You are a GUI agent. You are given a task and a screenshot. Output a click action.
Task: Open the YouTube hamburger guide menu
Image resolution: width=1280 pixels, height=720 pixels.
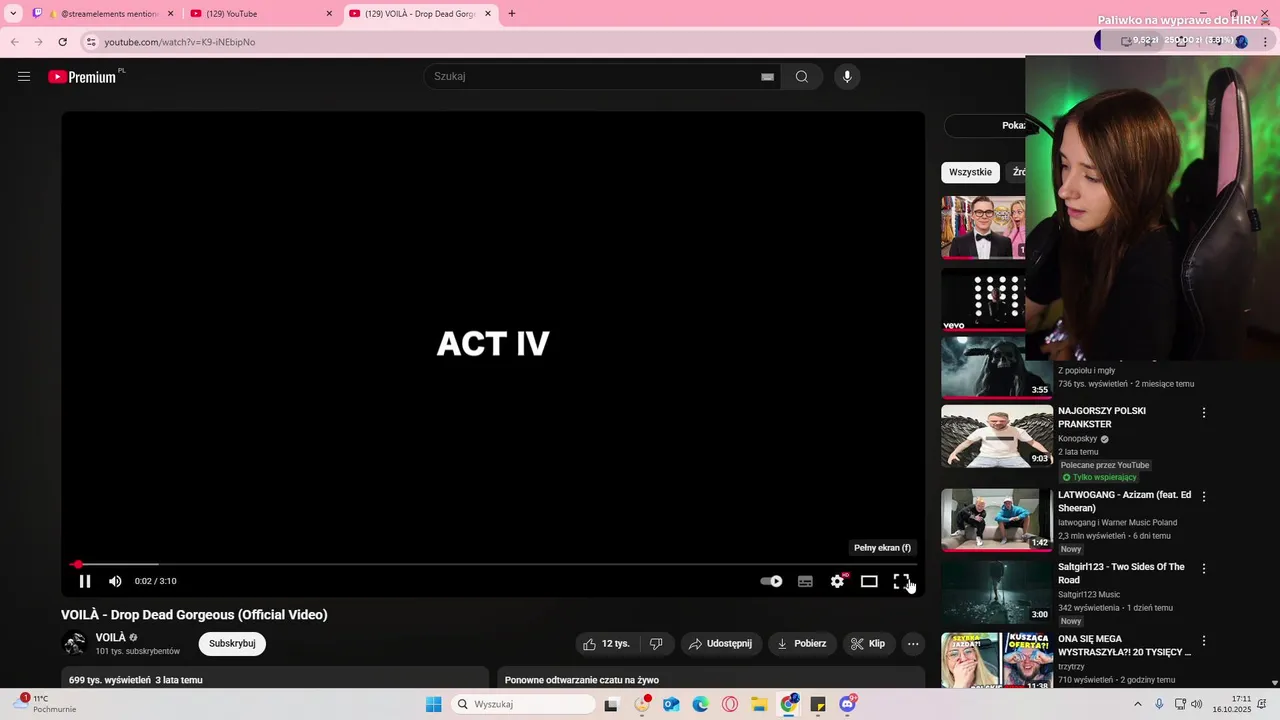24,76
